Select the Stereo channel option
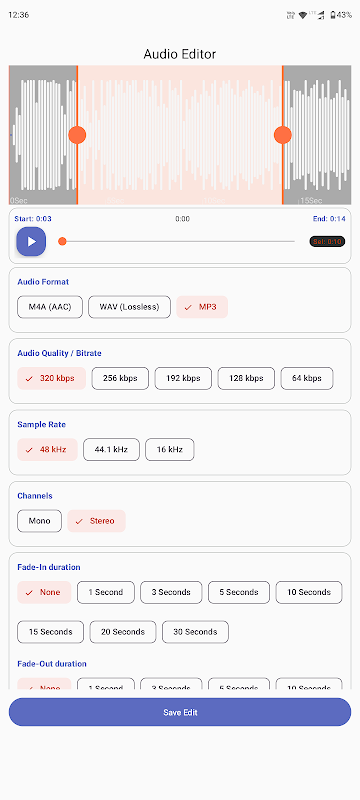Screen dimensions: 360x800 96,521
